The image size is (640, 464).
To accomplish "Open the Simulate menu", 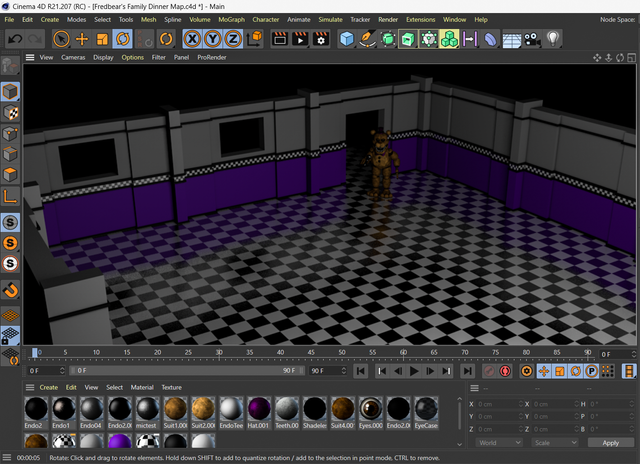I will [329, 19].
